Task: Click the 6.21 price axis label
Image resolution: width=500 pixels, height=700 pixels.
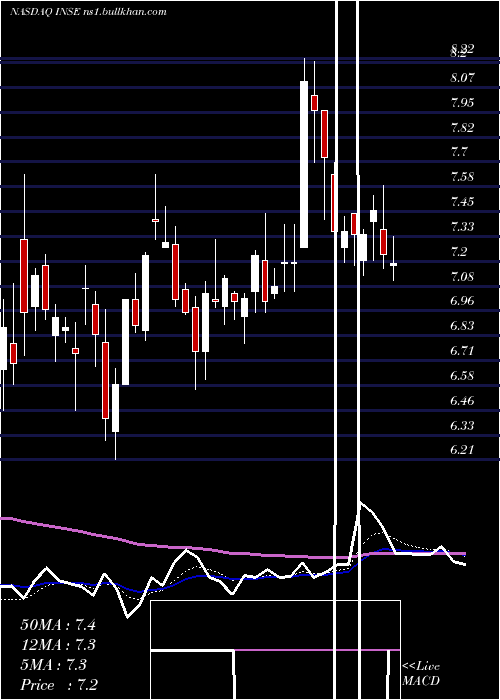Action: [462, 450]
